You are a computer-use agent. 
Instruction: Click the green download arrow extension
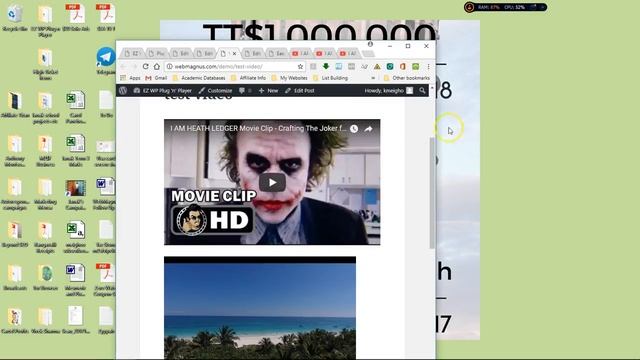click(x=326, y=66)
